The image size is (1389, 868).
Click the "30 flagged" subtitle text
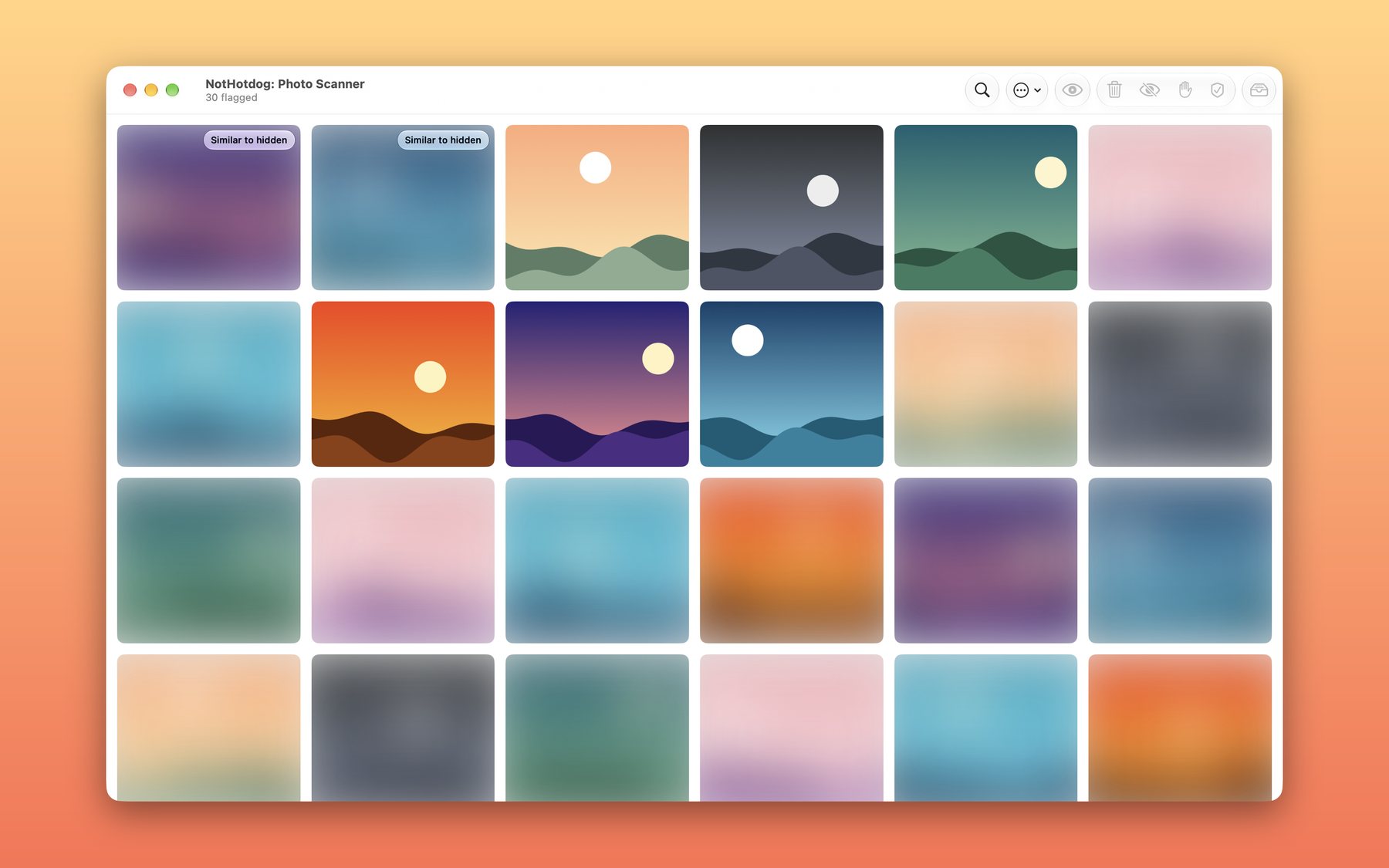(231, 98)
